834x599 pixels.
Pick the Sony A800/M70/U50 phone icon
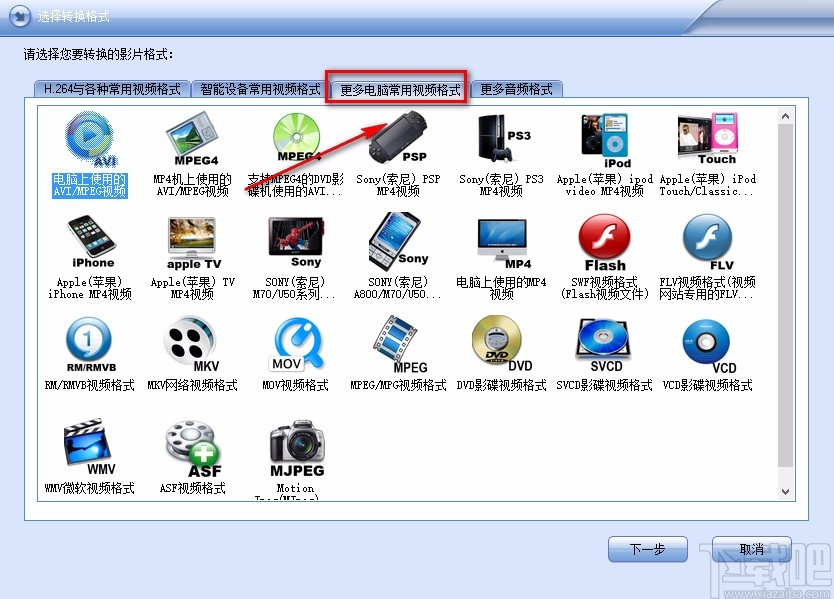(x=398, y=241)
